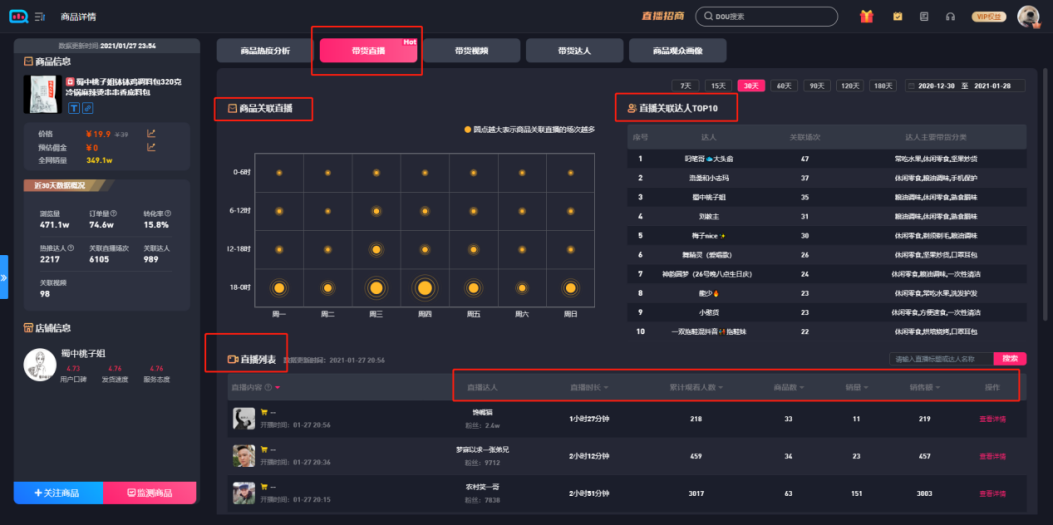Toggle the sidebar menu icon beside logo
1053x525 pixels.
click(x=40, y=17)
